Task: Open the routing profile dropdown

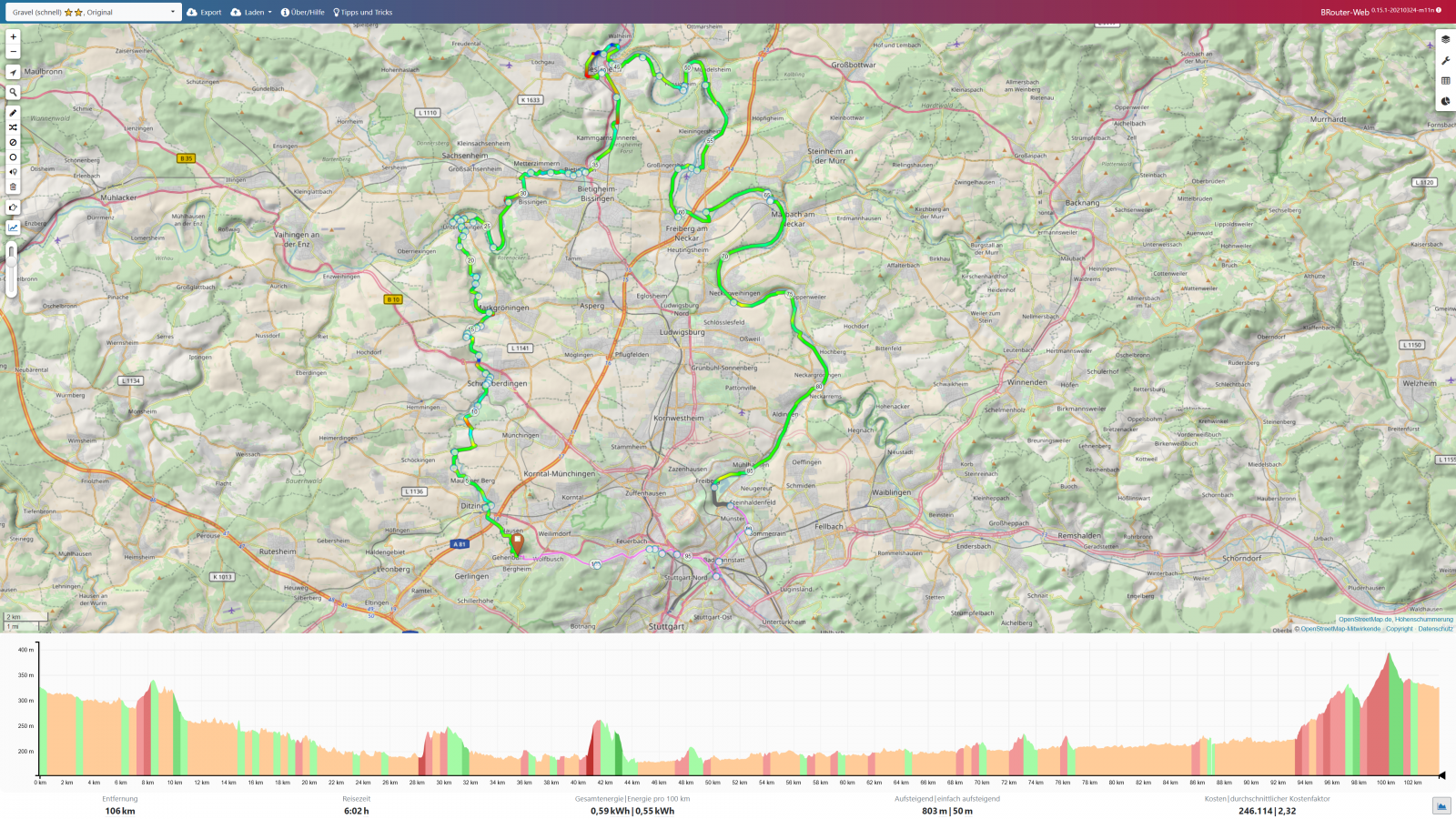Action: tap(93, 12)
